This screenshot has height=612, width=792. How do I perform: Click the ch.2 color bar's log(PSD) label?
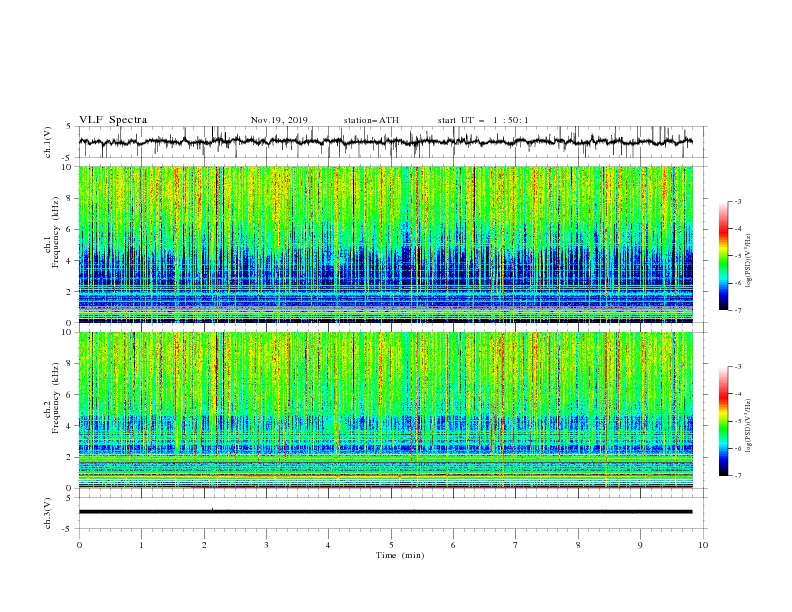(748, 426)
